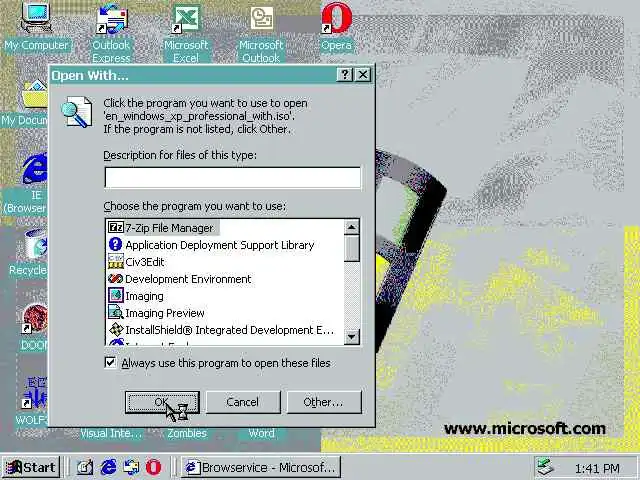
Task: Open the Recycle Bin icon
Action: 35,244
